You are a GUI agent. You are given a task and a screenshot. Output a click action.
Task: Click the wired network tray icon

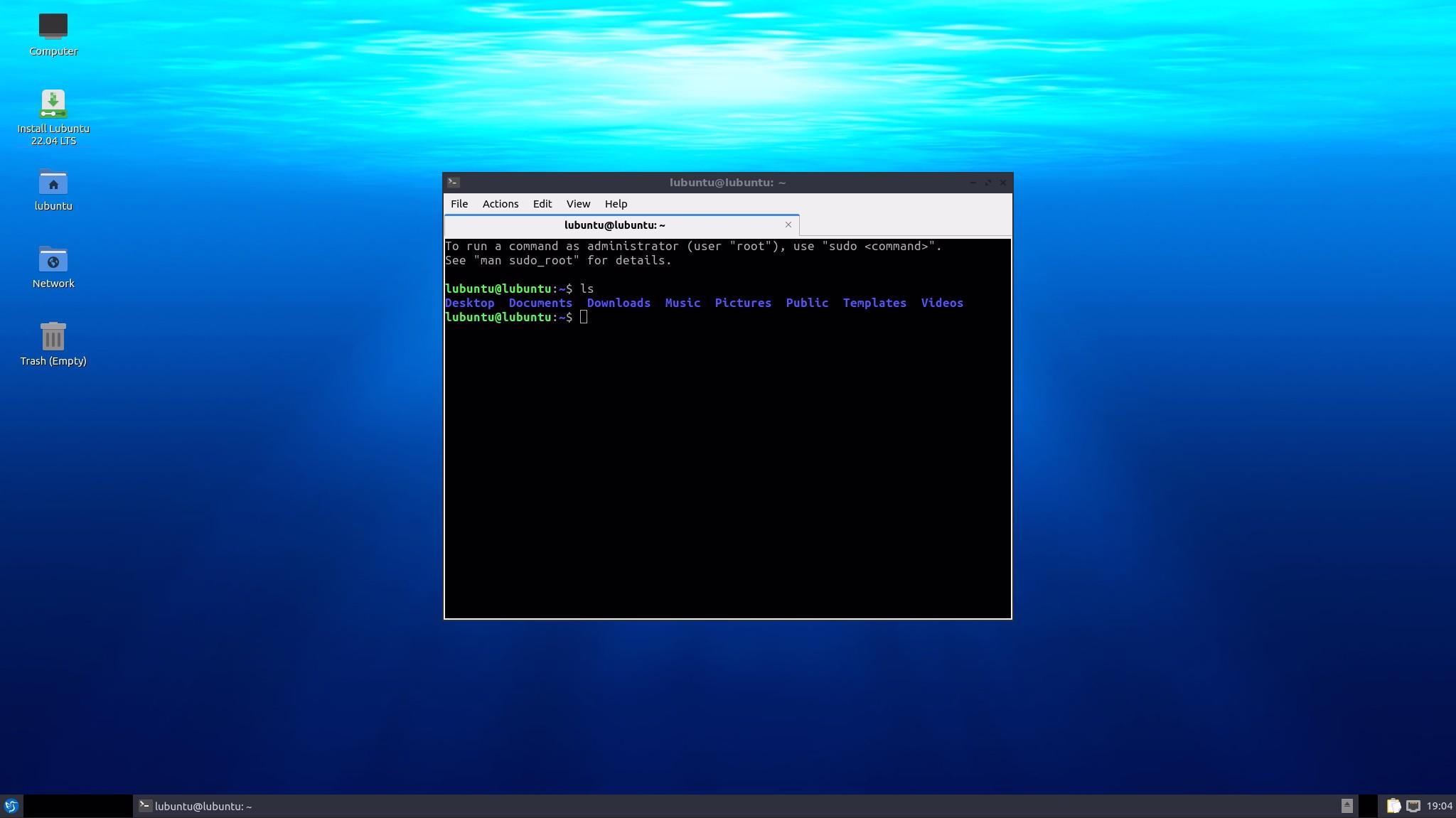pyautogui.click(x=1413, y=806)
